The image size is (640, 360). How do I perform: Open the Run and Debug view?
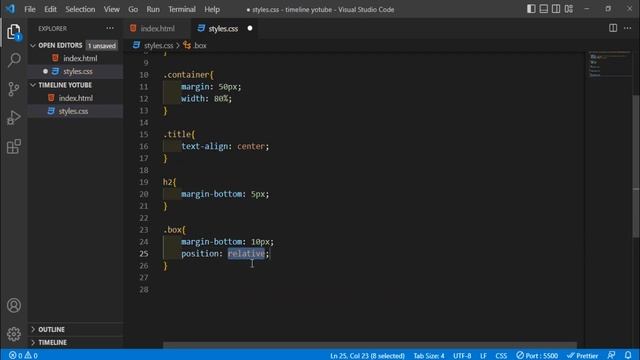click(14, 118)
